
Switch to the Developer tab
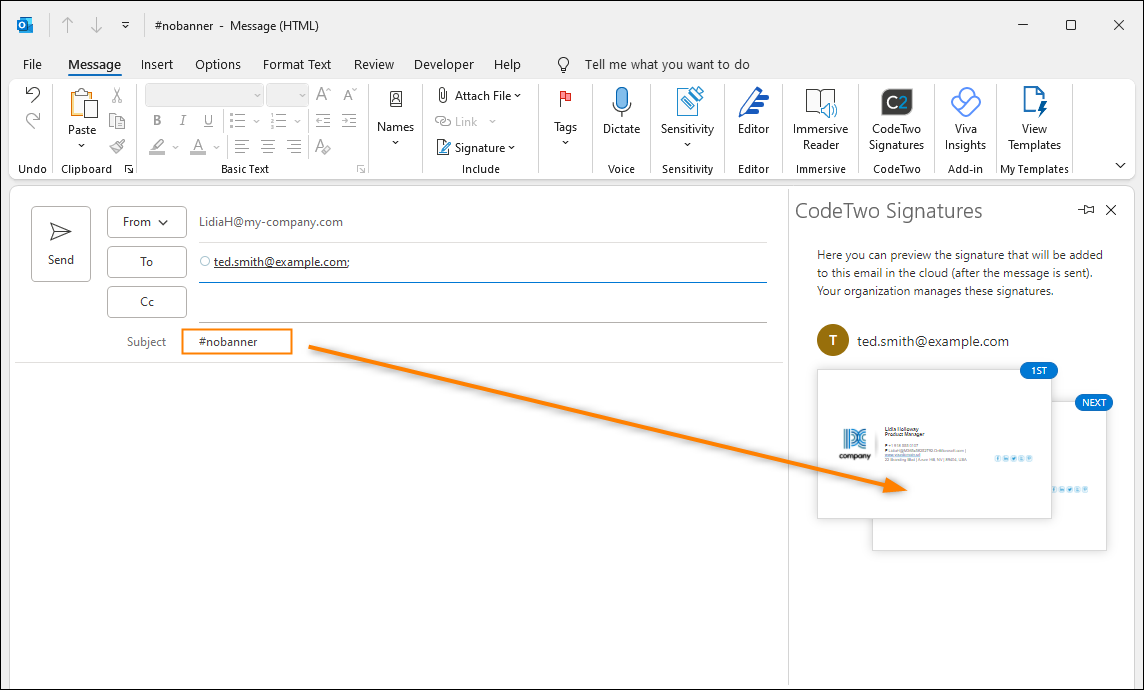click(444, 64)
